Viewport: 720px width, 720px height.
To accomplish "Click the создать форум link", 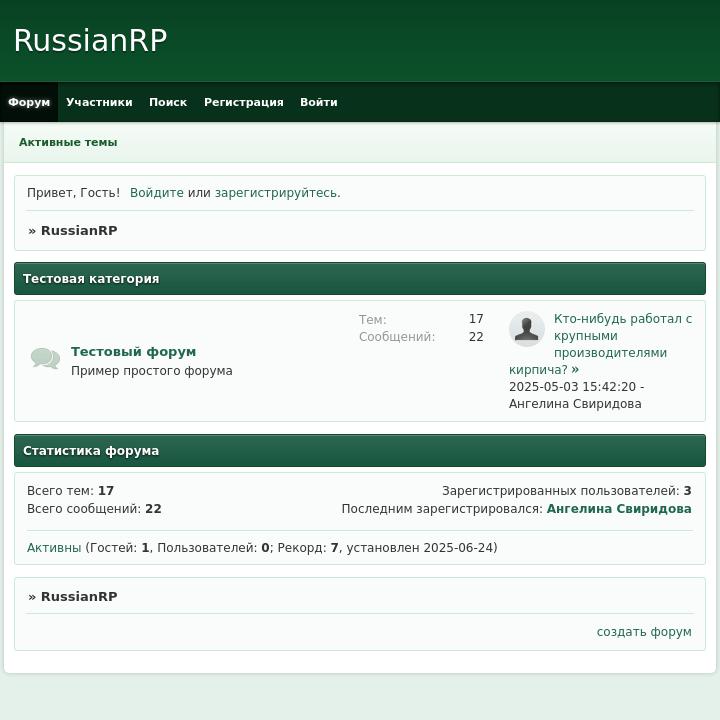I will [x=643, y=632].
